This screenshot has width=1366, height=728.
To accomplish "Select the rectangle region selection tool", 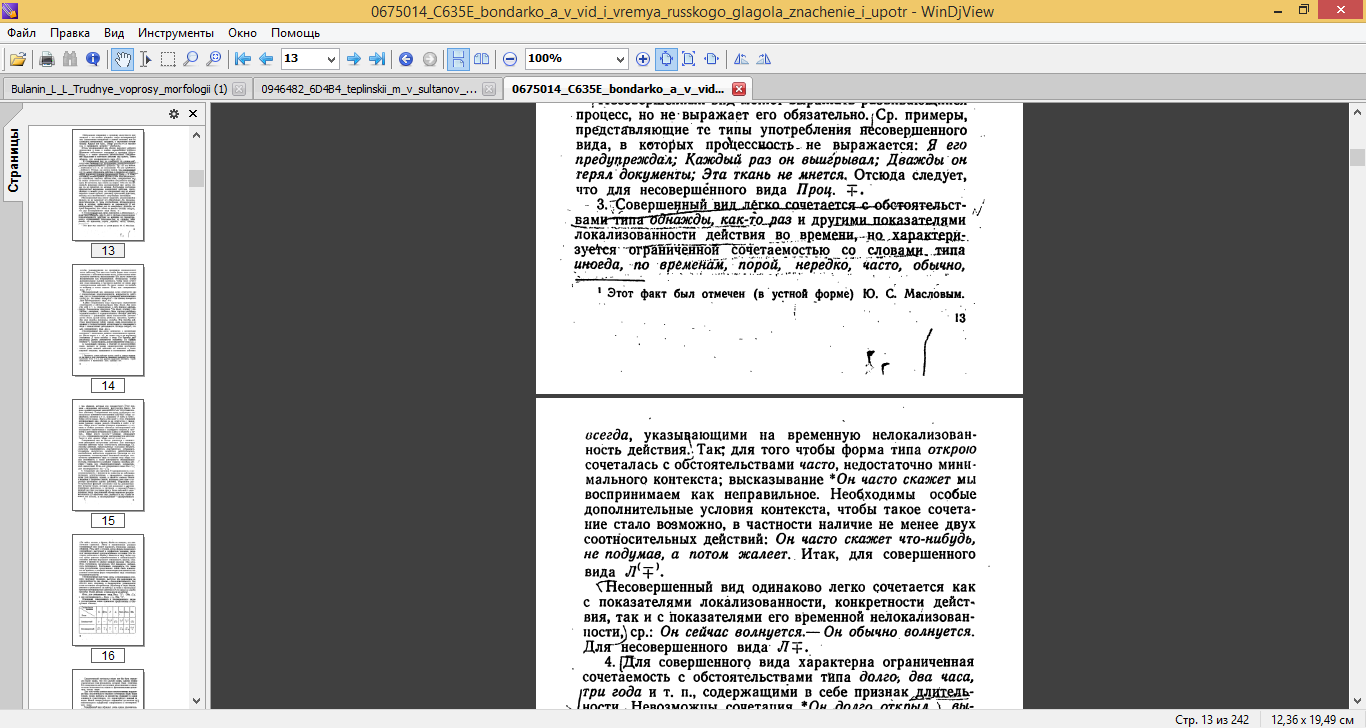I will (x=168, y=58).
